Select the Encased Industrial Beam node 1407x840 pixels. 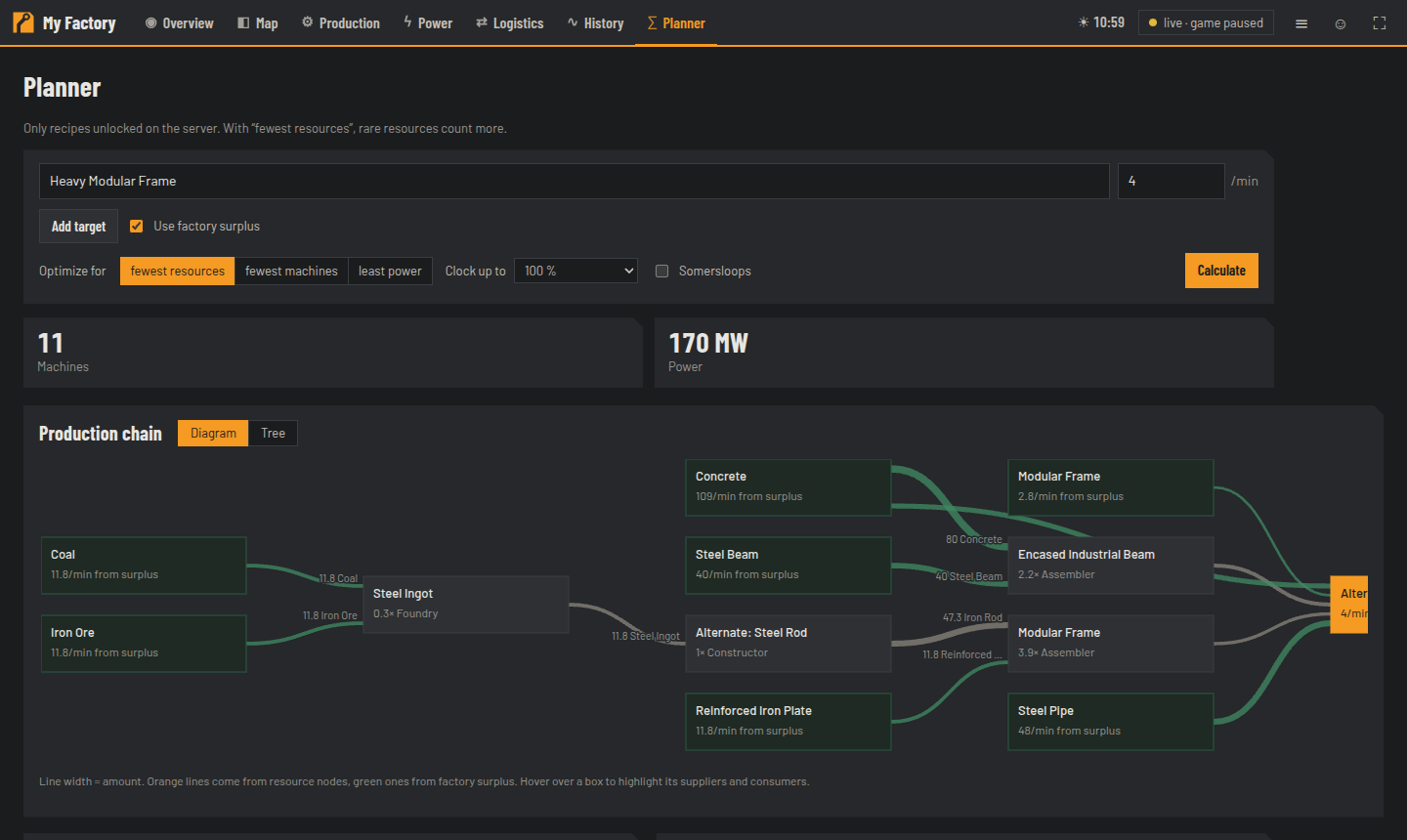1111,565
